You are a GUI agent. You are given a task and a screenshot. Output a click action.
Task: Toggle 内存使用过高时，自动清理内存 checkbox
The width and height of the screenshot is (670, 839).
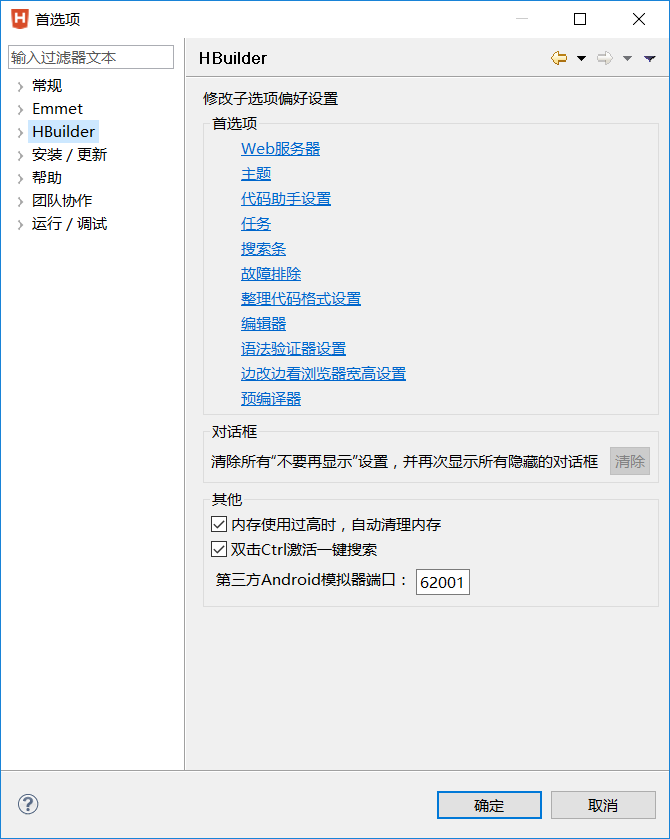click(x=219, y=524)
